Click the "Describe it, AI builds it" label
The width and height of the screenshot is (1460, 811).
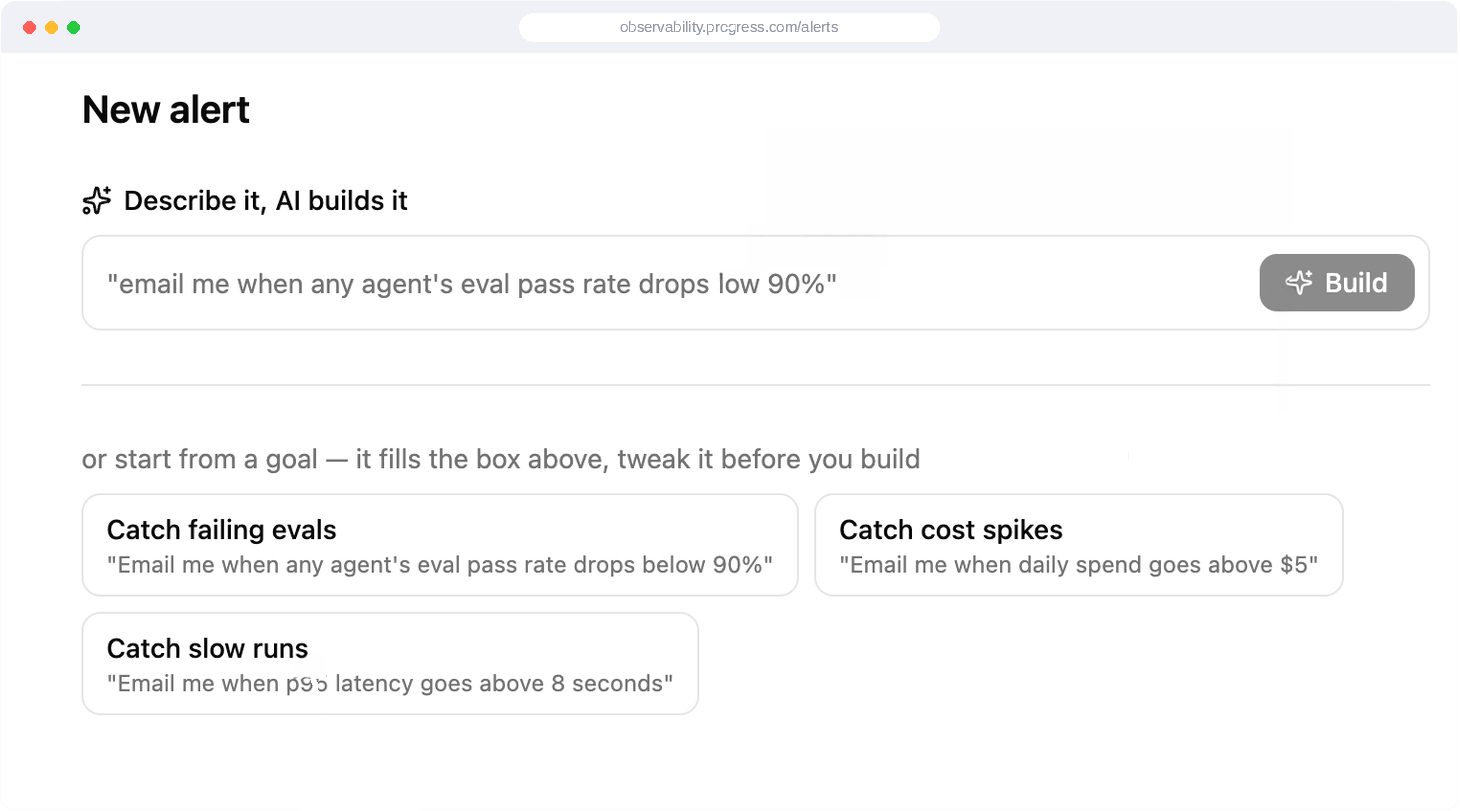click(x=266, y=201)
